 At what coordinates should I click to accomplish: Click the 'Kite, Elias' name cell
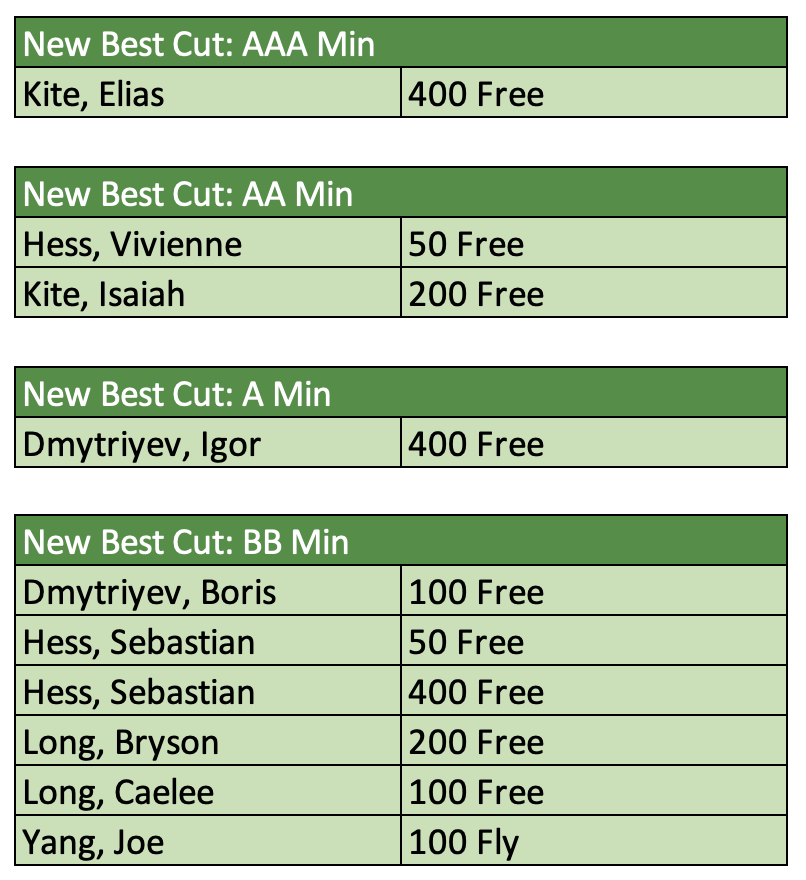coord(95,94)
